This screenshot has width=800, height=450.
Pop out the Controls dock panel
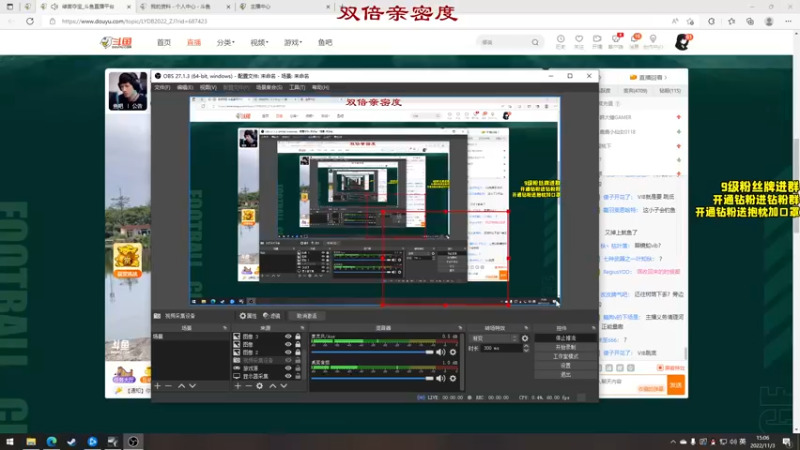pos(593,328)
